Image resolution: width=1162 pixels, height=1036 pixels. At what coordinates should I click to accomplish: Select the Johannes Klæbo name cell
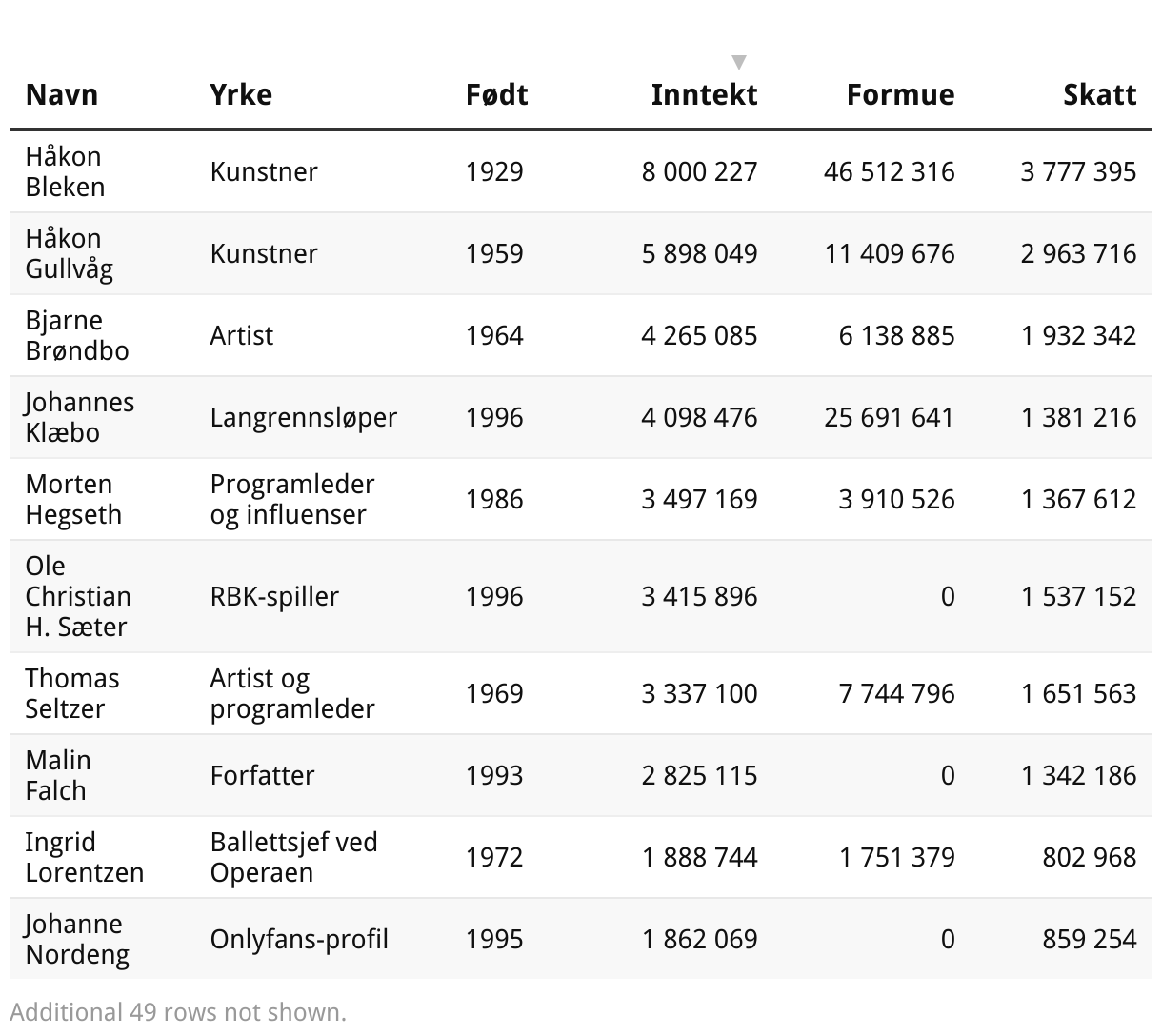[x=79, y=417]
